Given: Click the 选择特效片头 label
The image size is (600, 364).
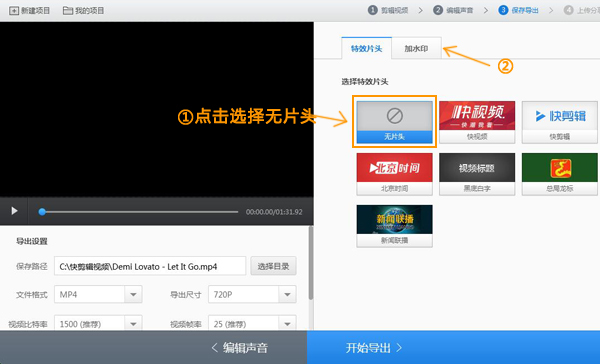Looking at the screenshot, I should (x=365, y=82).
